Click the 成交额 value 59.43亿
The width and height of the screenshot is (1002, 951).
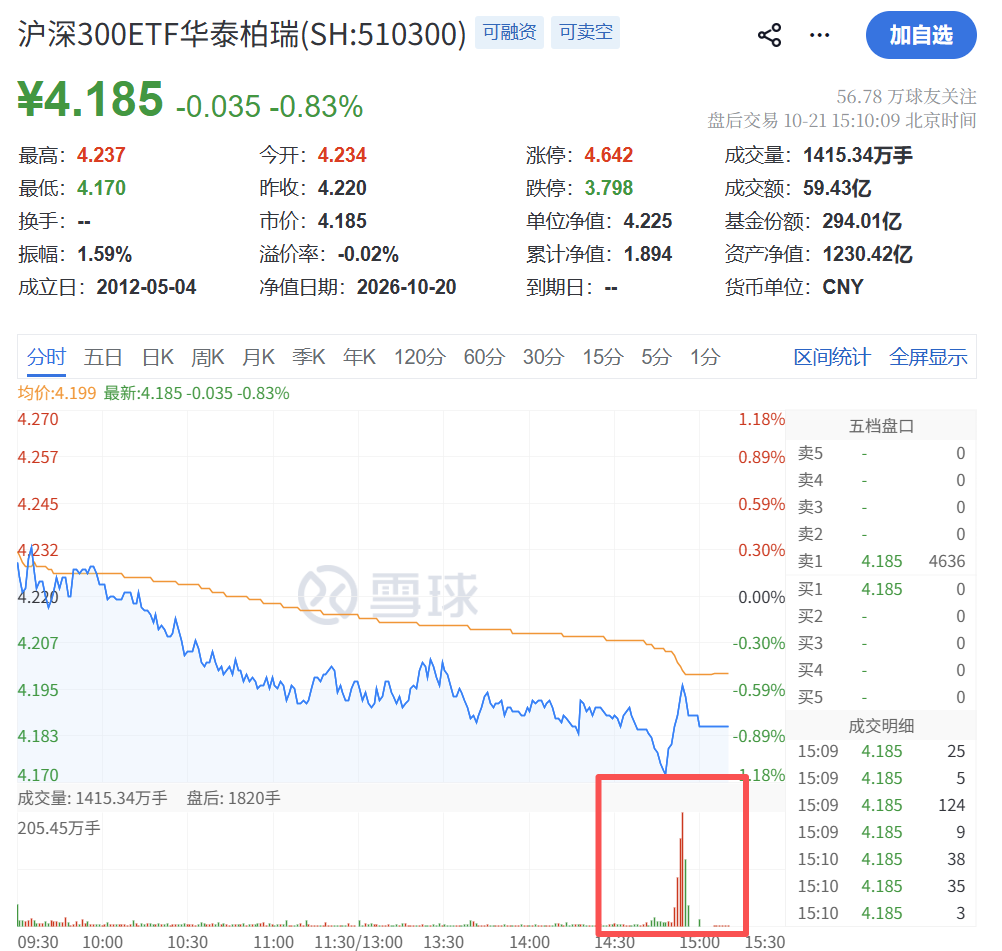coord(837,188)
